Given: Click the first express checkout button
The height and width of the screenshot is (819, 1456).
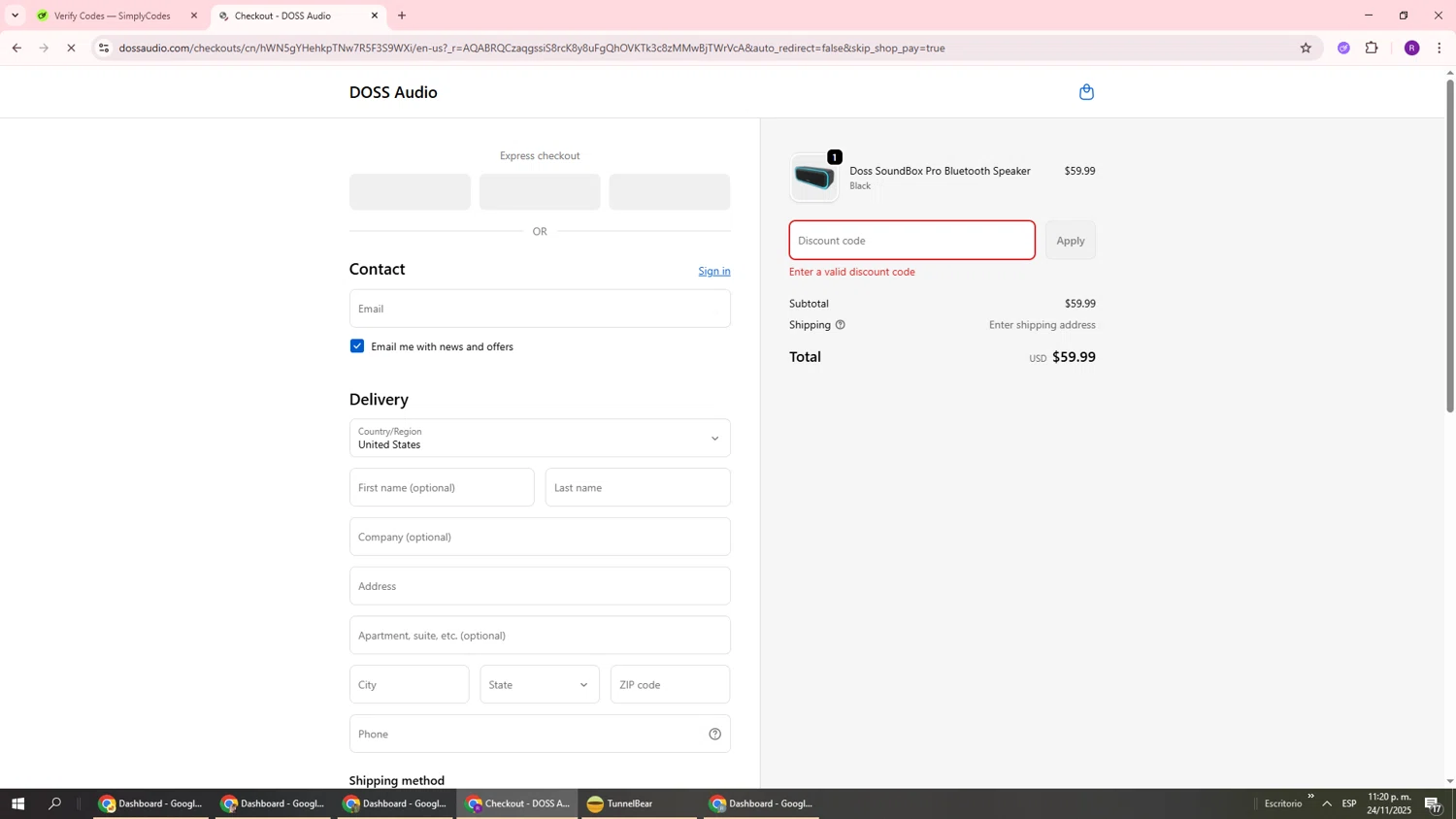Looking at the screenshot, I should point(410,192).
